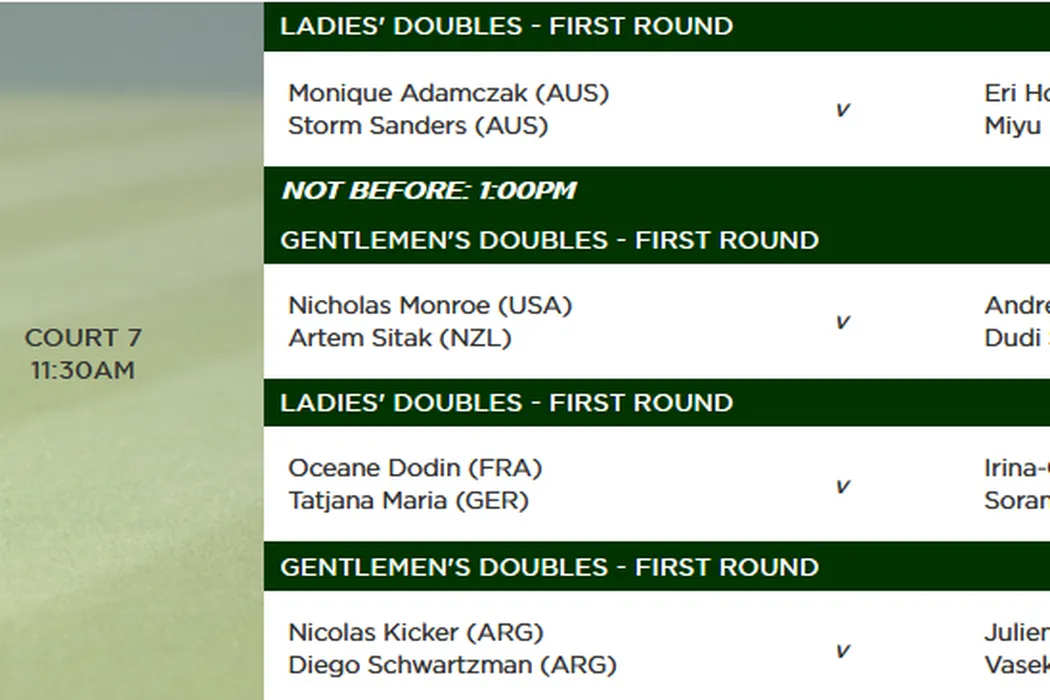This screenshot has height=700, width=1050.
Task: Click the "v" separator in Dodin/Maria match
Action: 842,486
